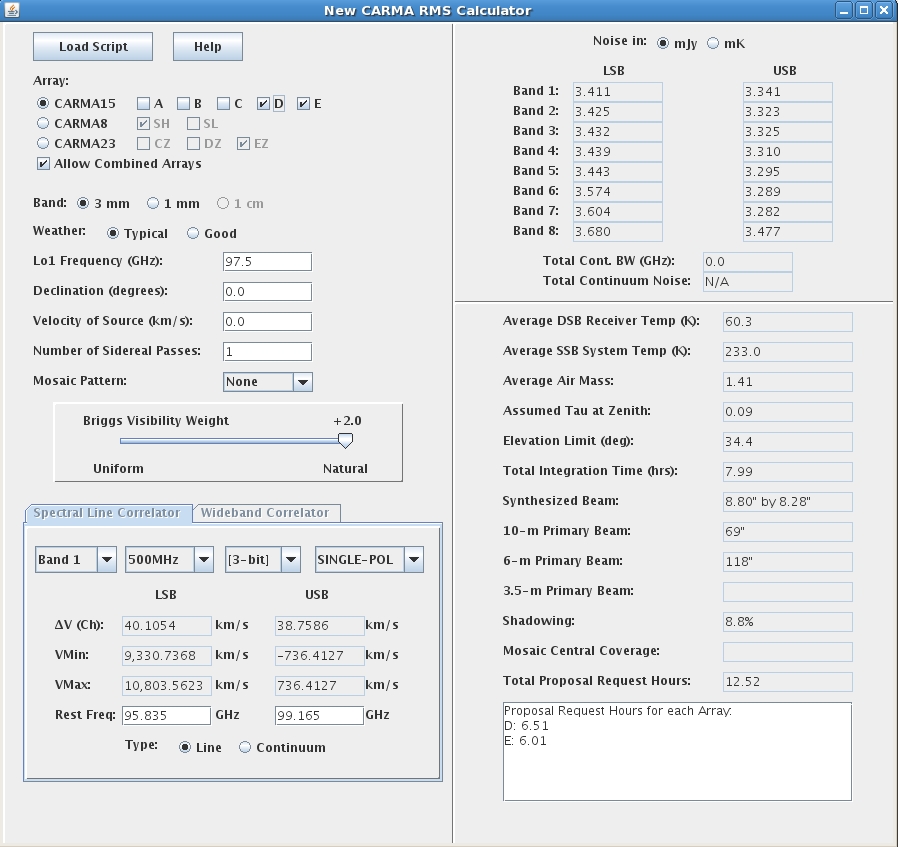Click the Average SSB System Temp value
Viewport: 898px width, 847px height.
tap(787, 352)
